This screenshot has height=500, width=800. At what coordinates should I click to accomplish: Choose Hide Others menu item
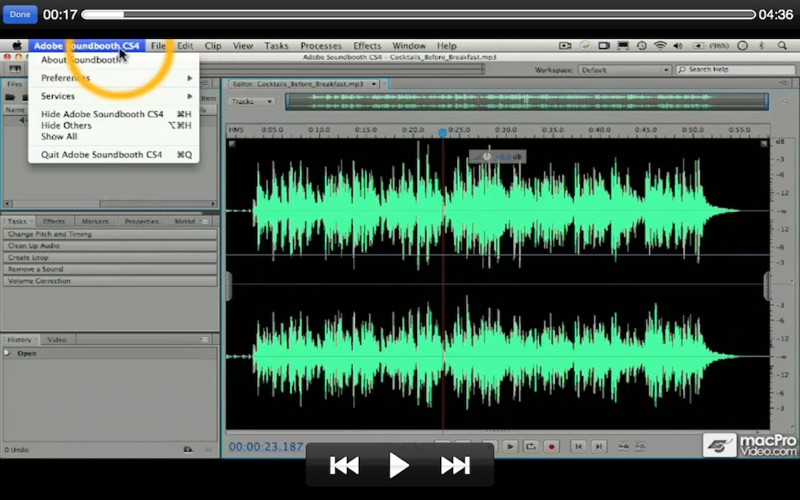click(x=113, y=125)
